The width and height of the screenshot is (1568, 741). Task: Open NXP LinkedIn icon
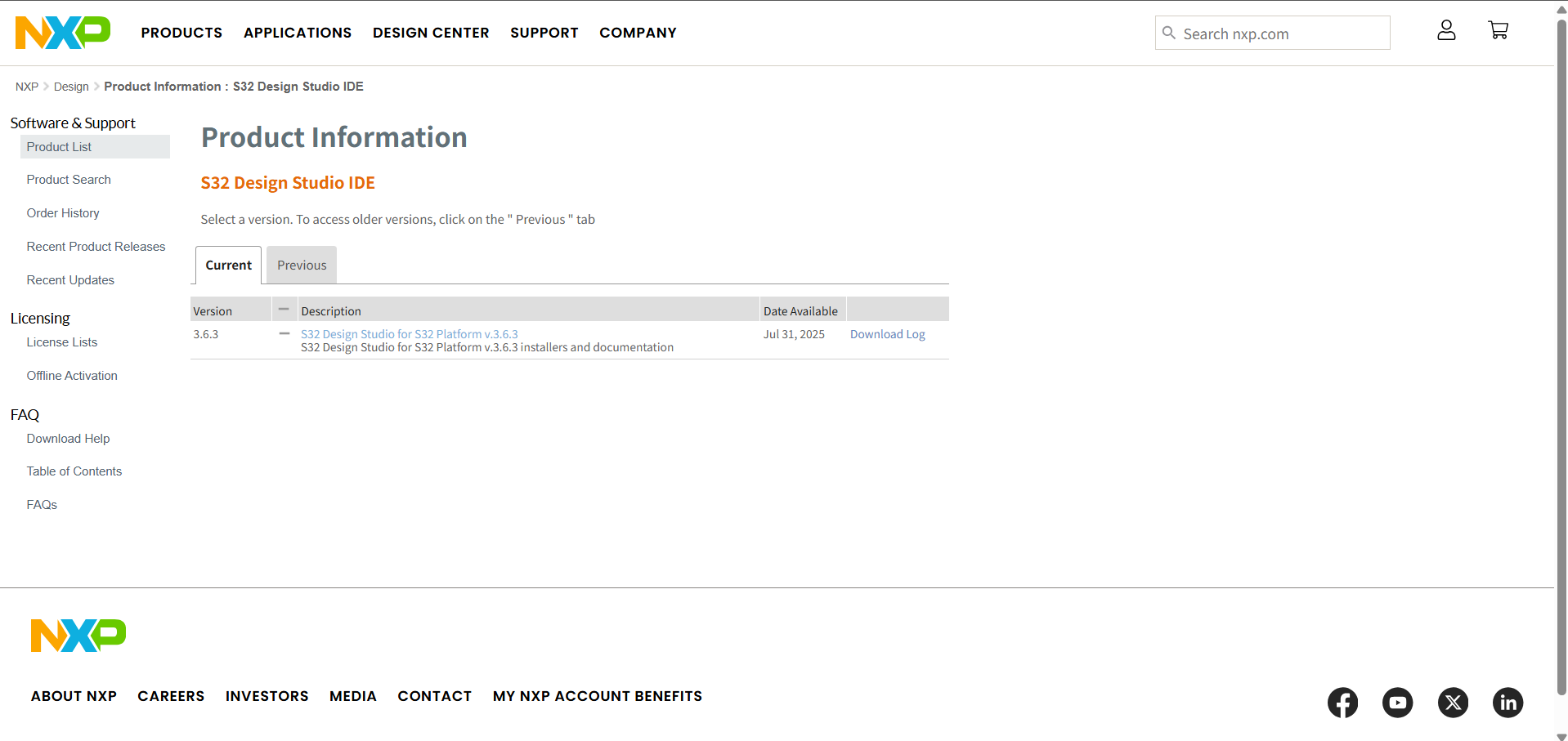click(x=1508, y=703)
